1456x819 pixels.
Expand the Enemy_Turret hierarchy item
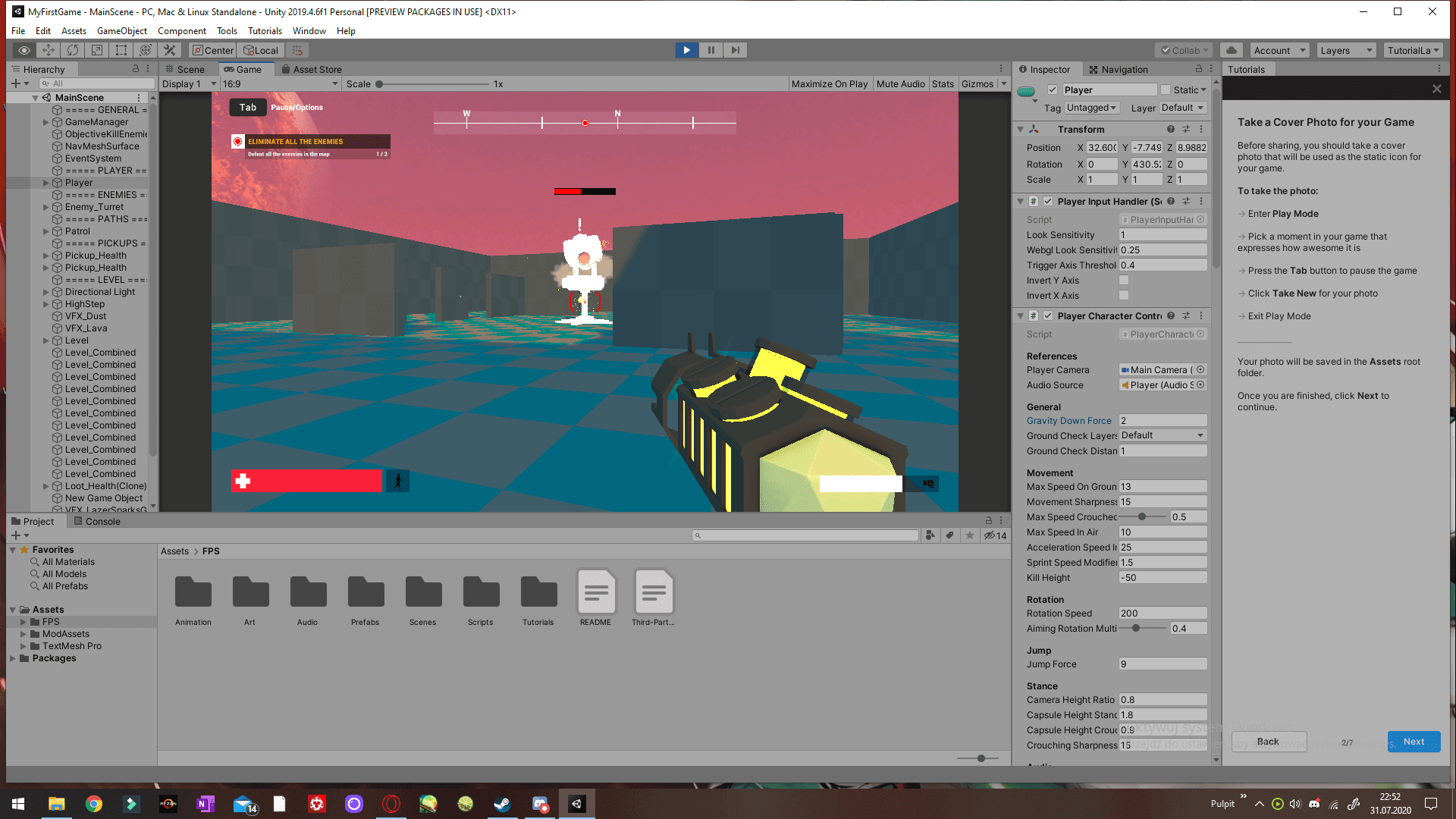point(46,207)
